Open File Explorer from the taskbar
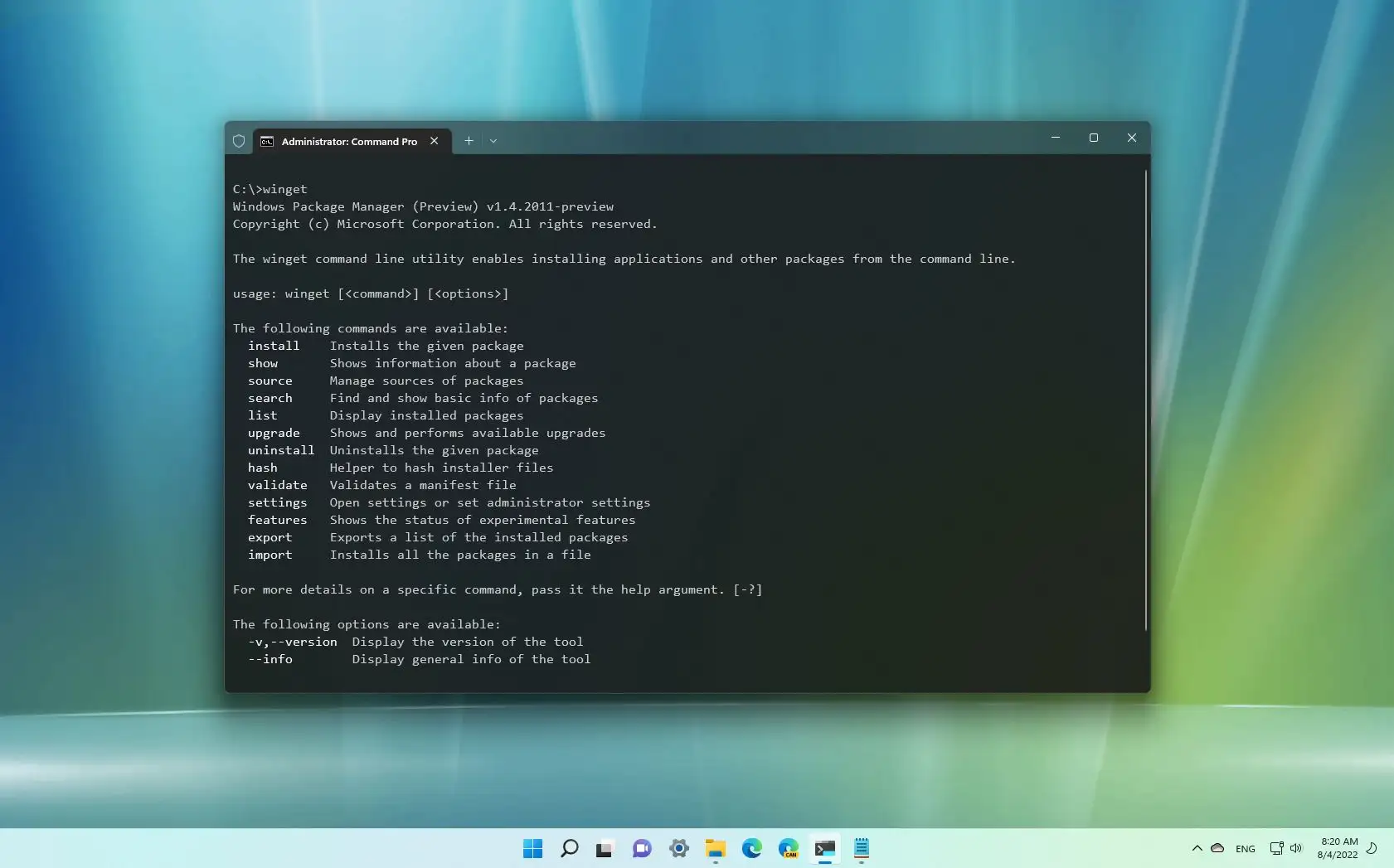Viewport: 1394px width, 868px height. click(x=716, y=849)
